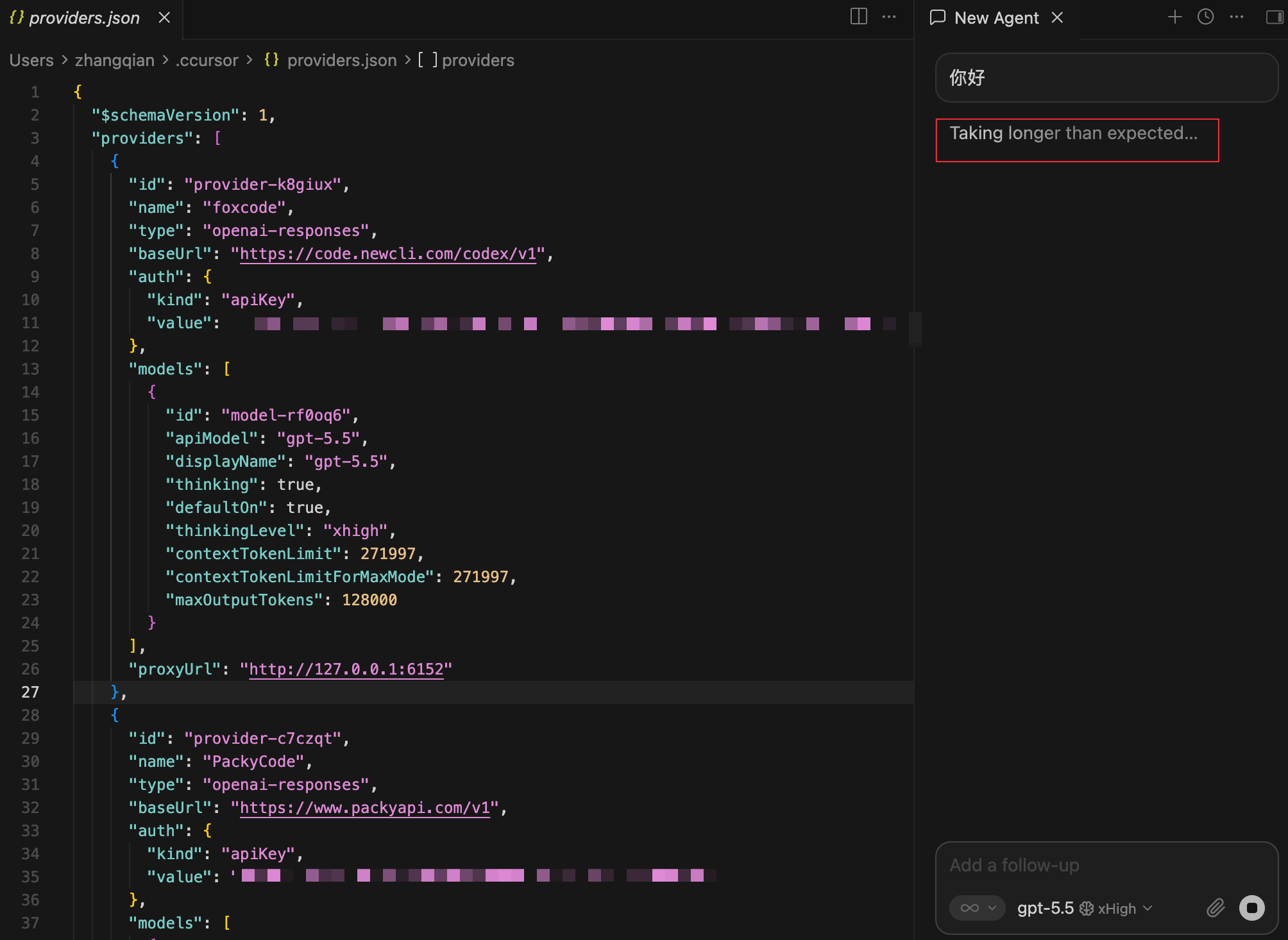Open the providers array breadcrumb symbol

[466, 60]
